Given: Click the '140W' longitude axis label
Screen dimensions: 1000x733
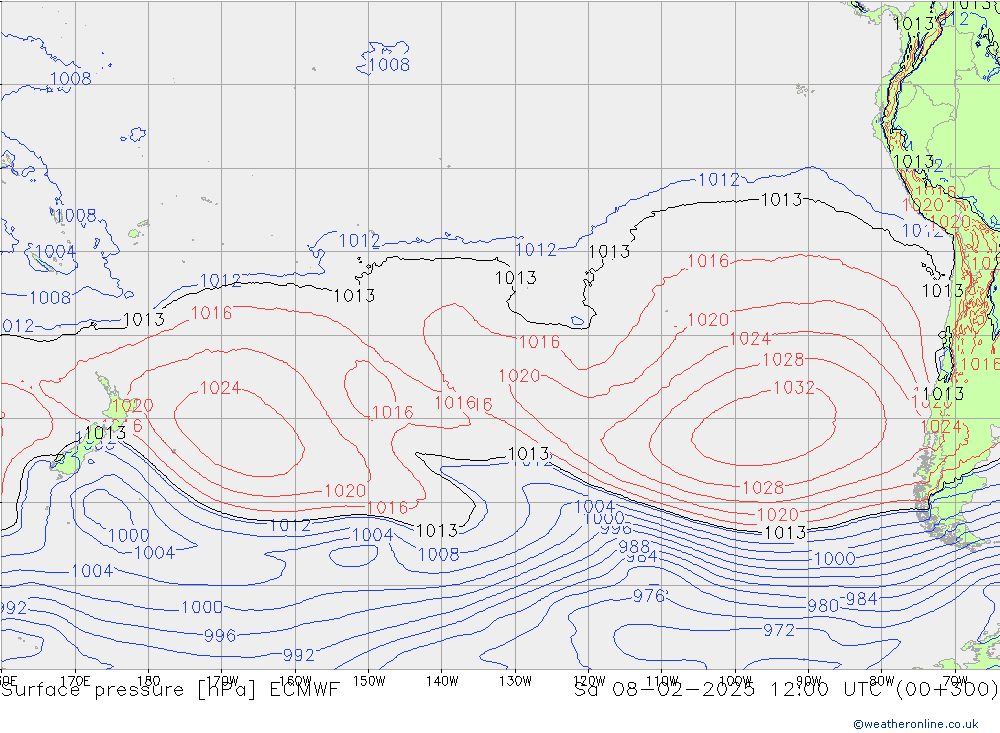Looking at the screenshot, I should (x=442, y=681).
